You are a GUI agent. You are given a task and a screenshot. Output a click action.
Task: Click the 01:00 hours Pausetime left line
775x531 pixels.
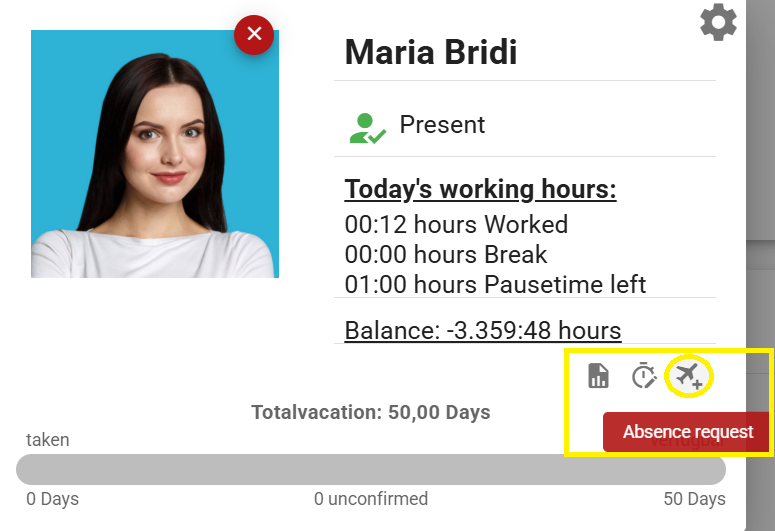click(495, 284)
